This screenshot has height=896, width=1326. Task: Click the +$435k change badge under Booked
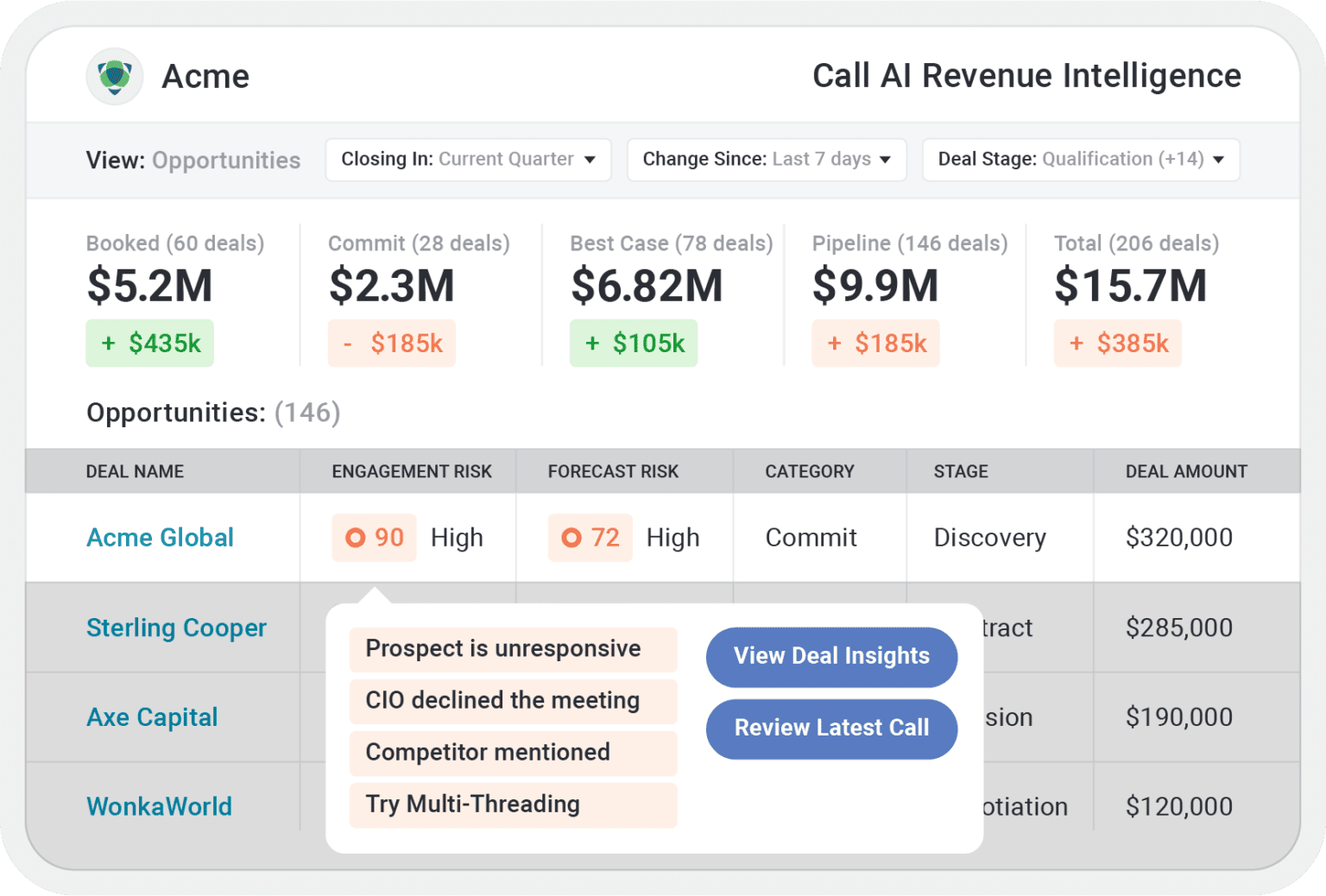pyautogui.click(x=149, y=343)
